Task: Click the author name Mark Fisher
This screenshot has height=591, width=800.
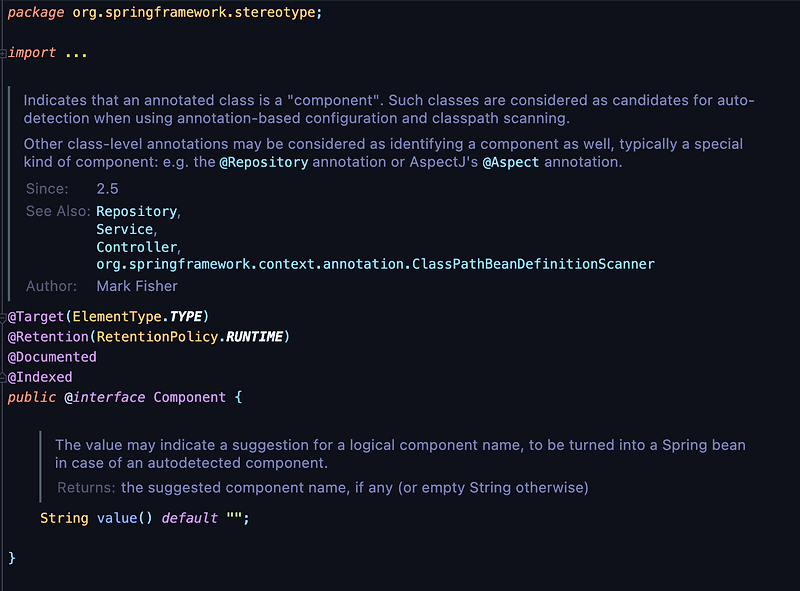Action: tap(137, 285)
